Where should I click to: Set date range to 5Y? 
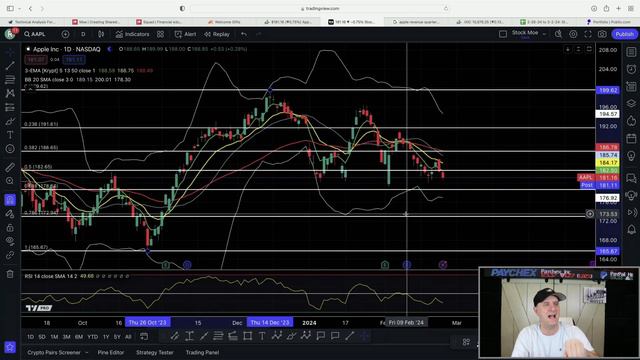point(117,337)
